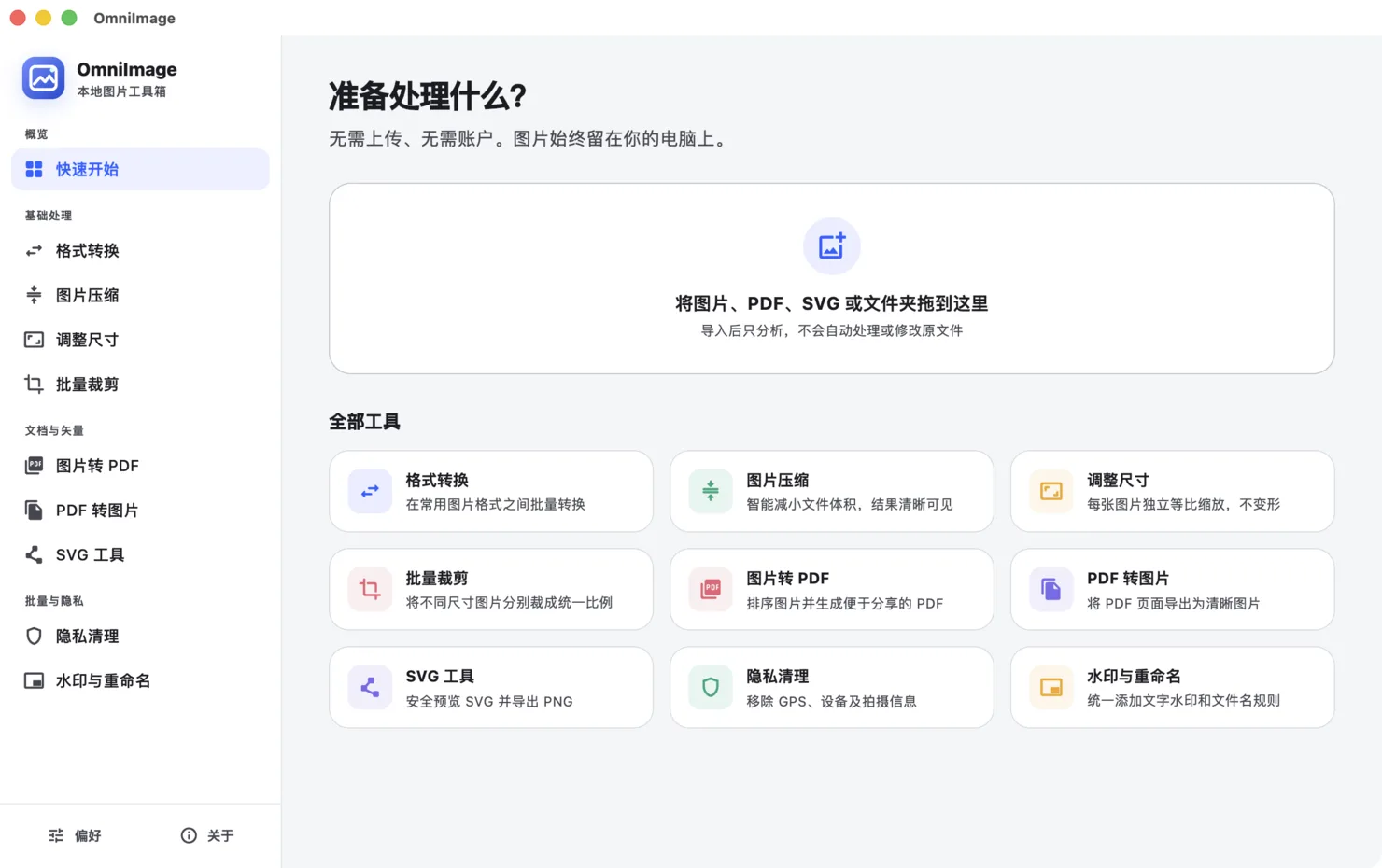
Task: Open 图片转 PDF from the sidebar
Action: click(140, 465)
